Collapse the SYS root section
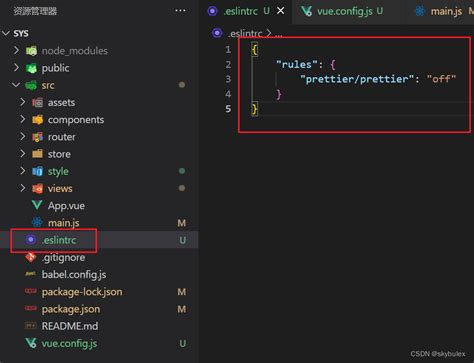Screen dimensions: 474x363 tap(6, 33)
